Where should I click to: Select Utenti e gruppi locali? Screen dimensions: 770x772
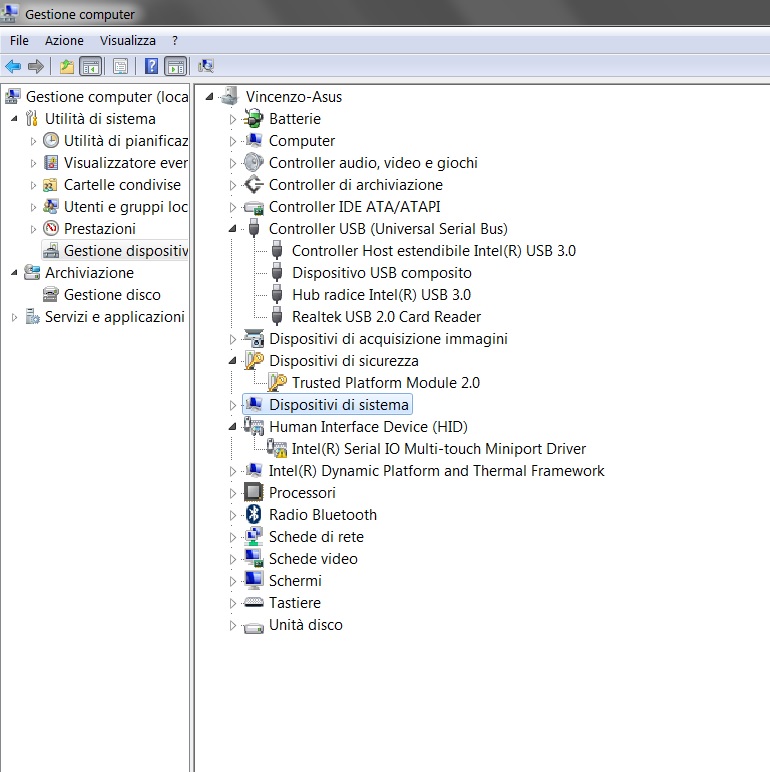[x=126, y=207]
